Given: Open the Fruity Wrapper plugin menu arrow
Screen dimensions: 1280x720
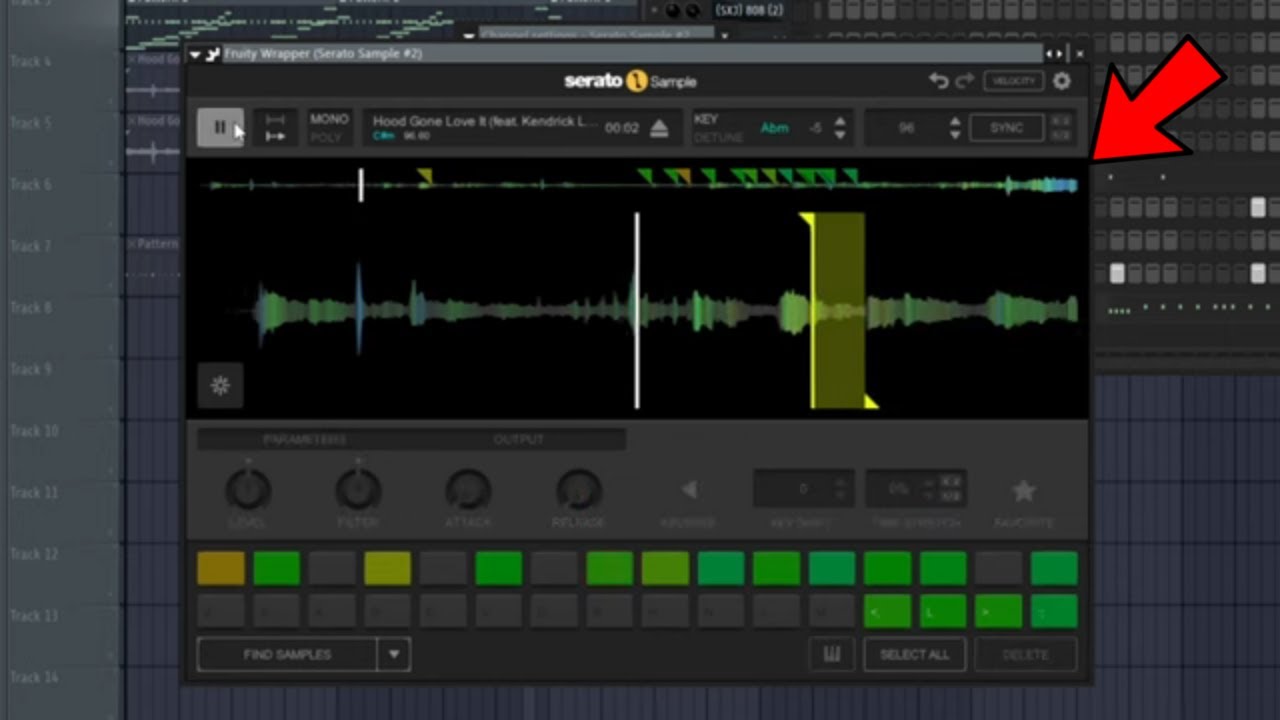Looking at the screenshot, I should point(195,54).
